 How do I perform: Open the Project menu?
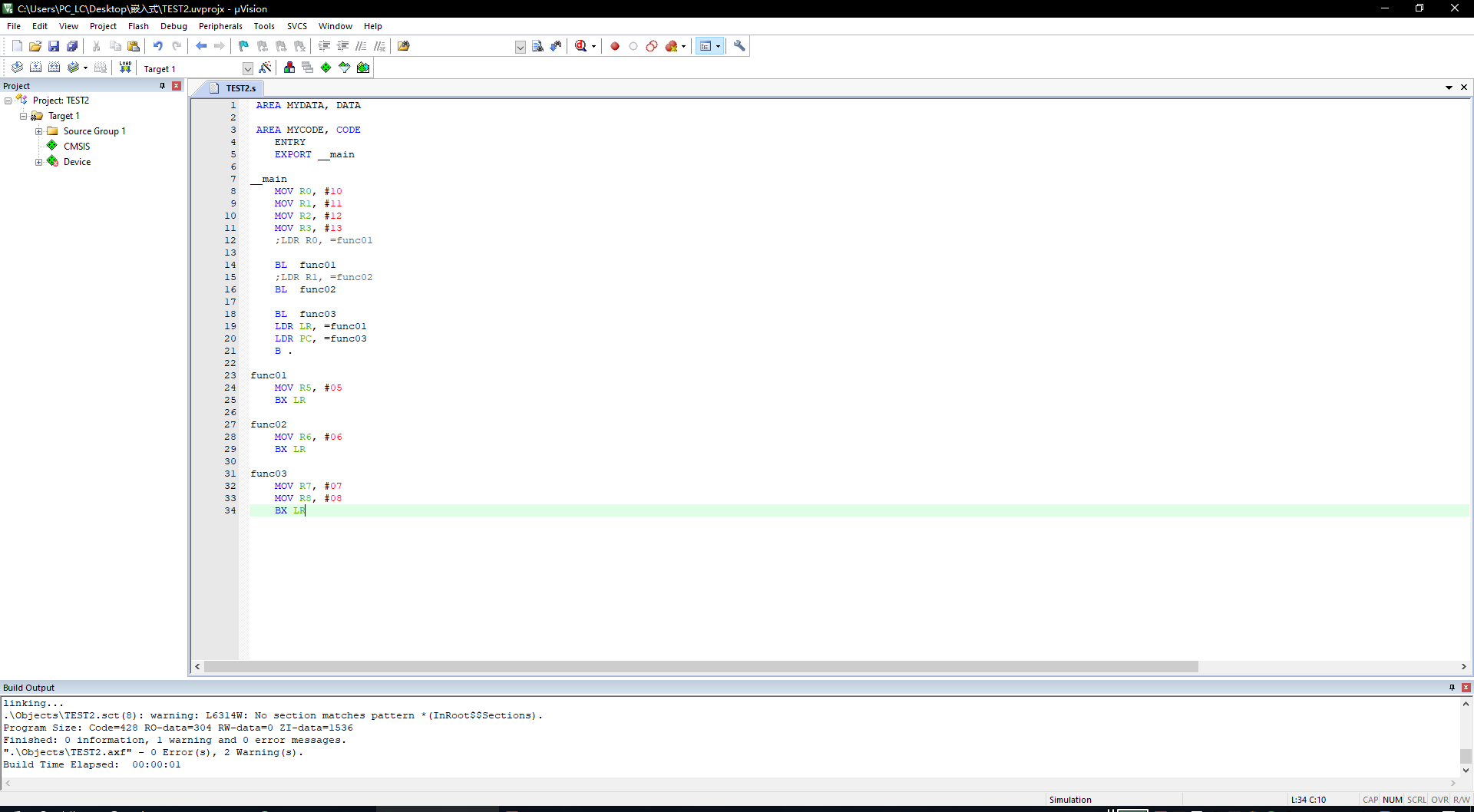point(103,26)
